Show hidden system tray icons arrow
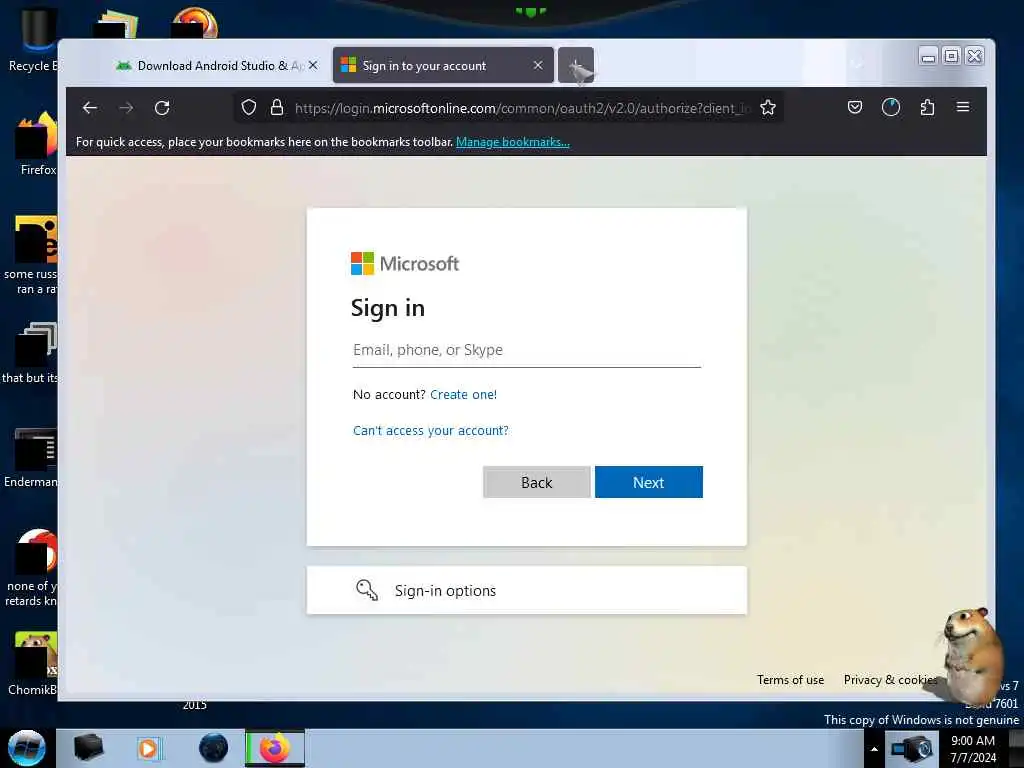 (x=874, y=749)
